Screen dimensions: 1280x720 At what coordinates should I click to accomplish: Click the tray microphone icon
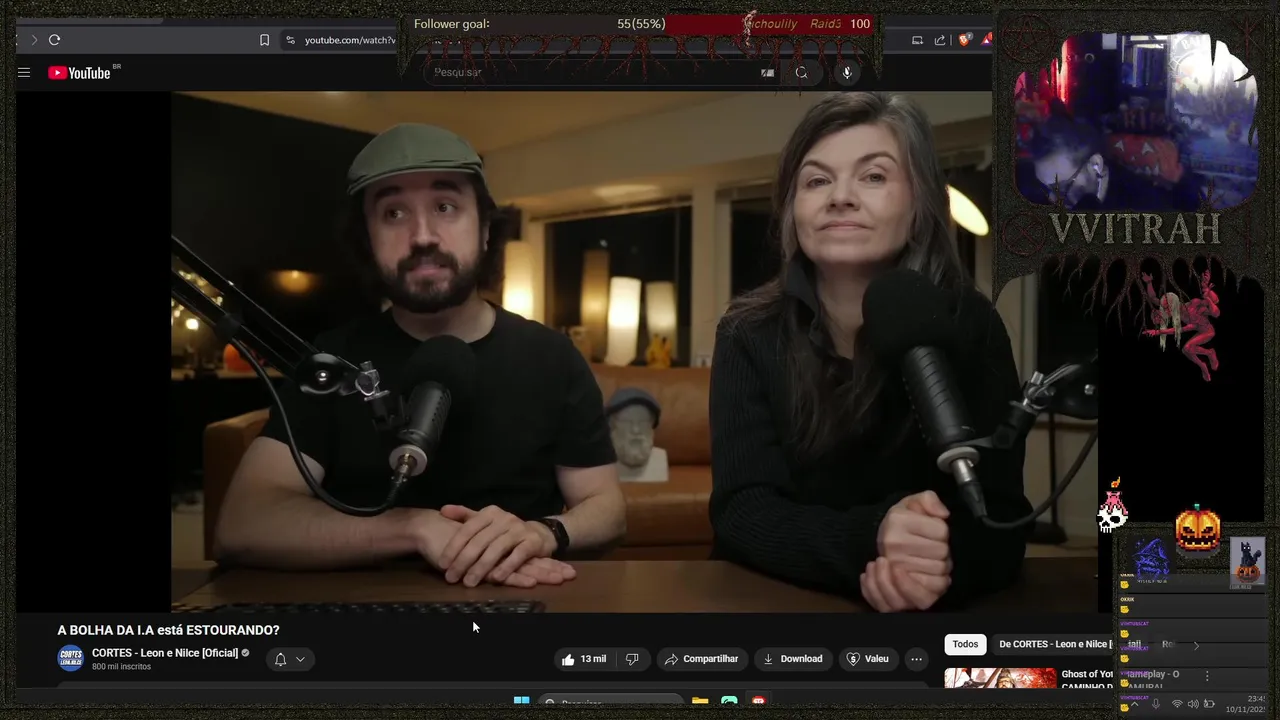coord(1156,704)
